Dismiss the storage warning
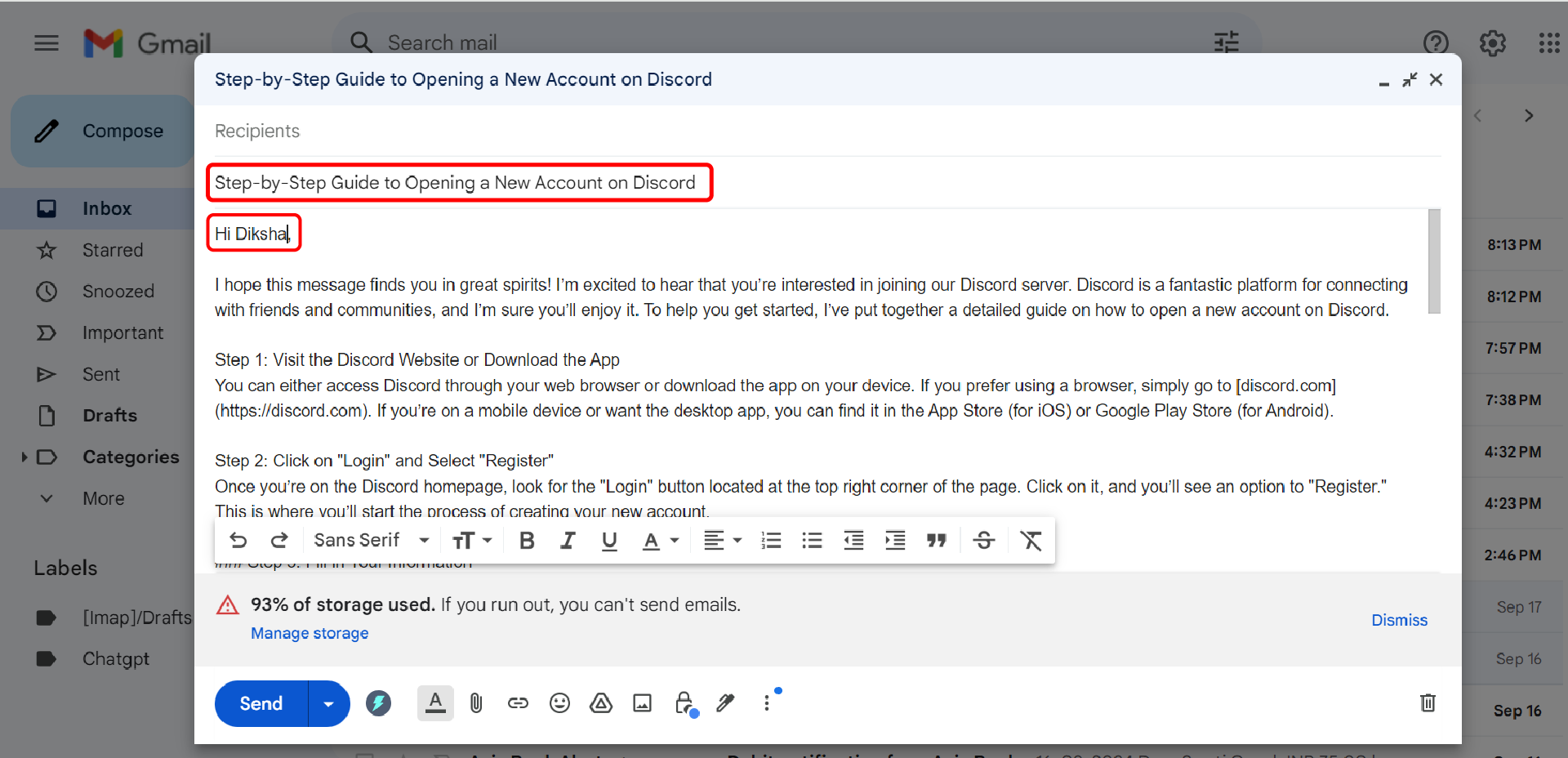 1399,620
